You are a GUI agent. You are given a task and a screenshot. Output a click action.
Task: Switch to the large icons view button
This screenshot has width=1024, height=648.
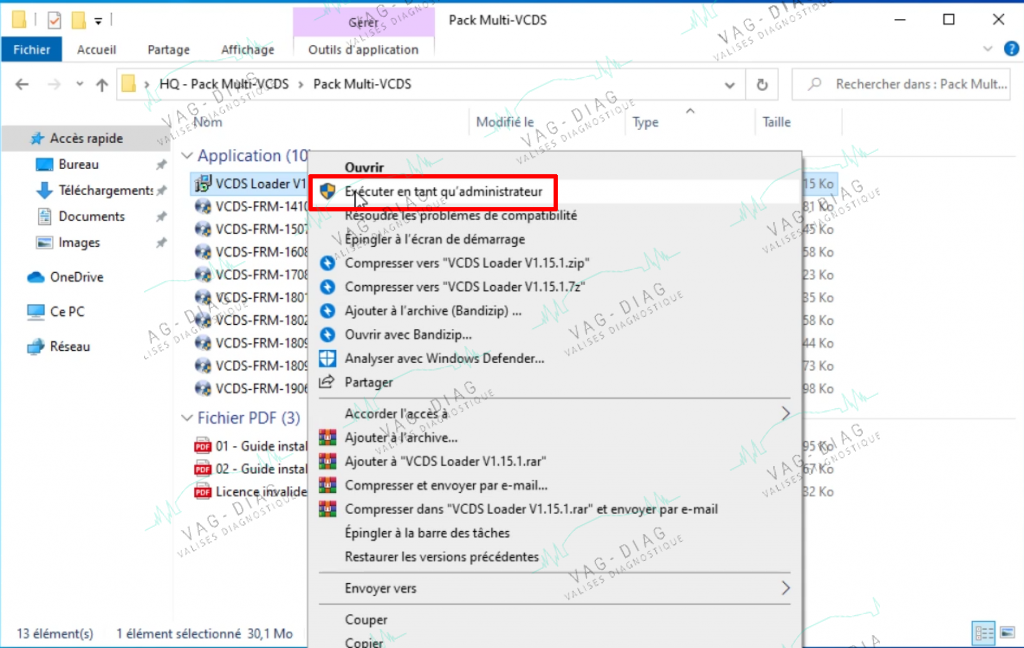(1008, 632)
